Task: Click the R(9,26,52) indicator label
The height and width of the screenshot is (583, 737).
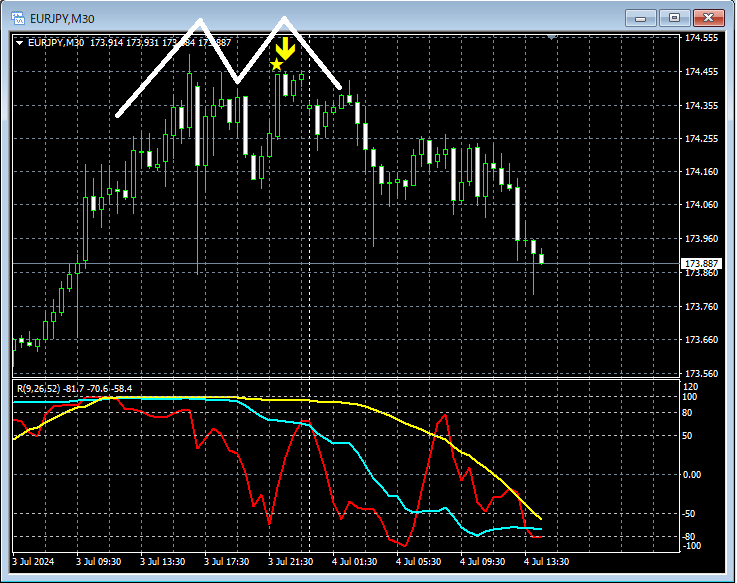Action: 39,388
